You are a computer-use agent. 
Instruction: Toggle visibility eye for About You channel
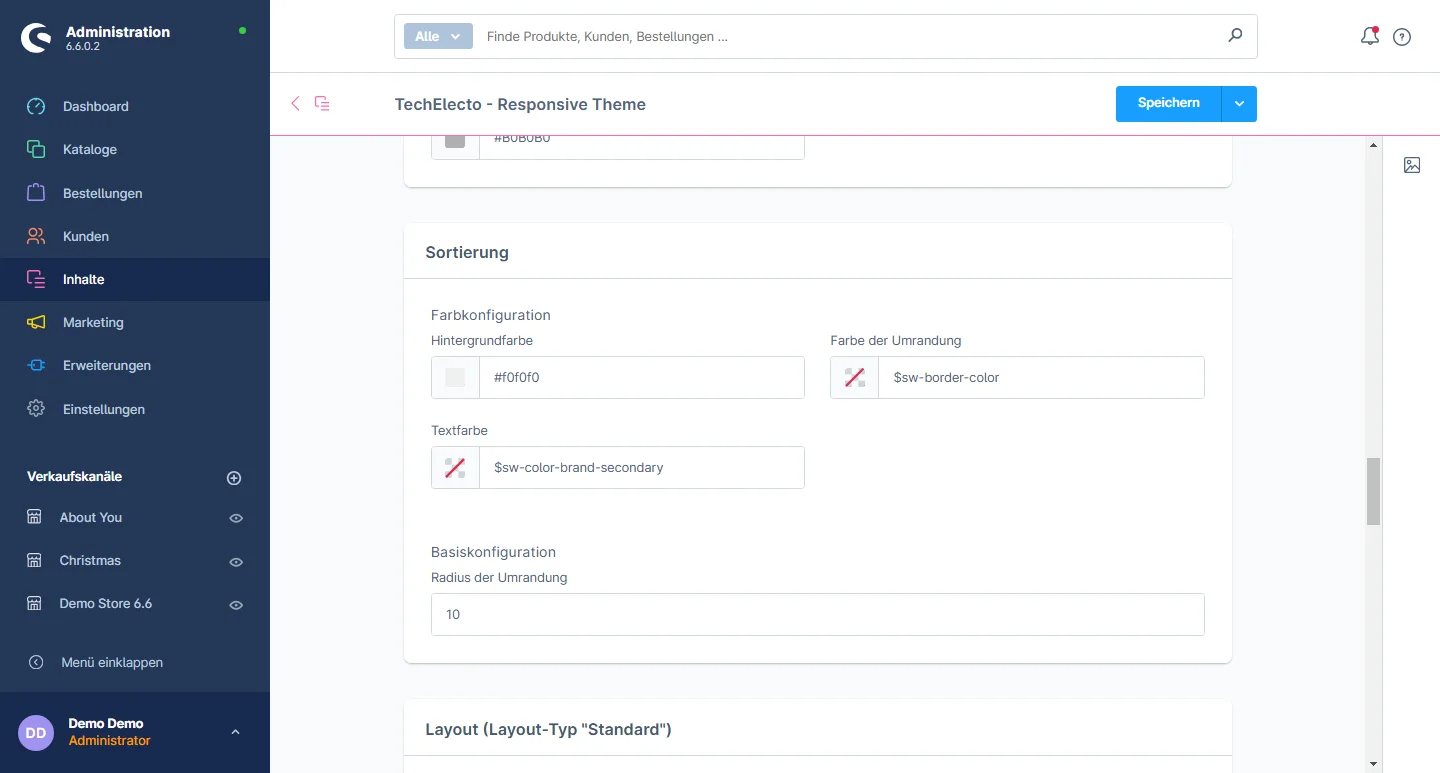coord(236,518)
